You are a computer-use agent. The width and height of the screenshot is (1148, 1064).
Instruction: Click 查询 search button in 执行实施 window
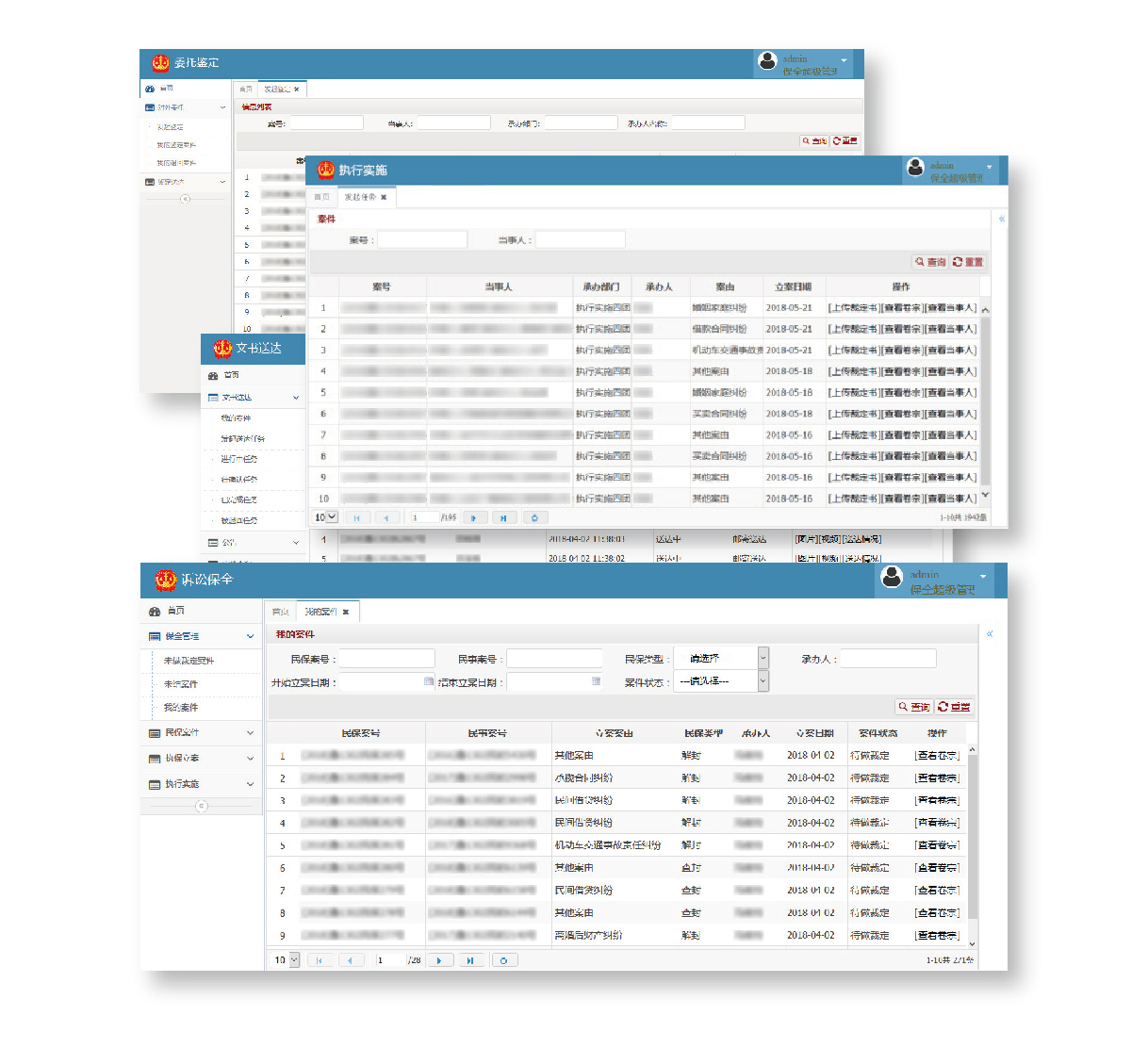pos(930,262)
